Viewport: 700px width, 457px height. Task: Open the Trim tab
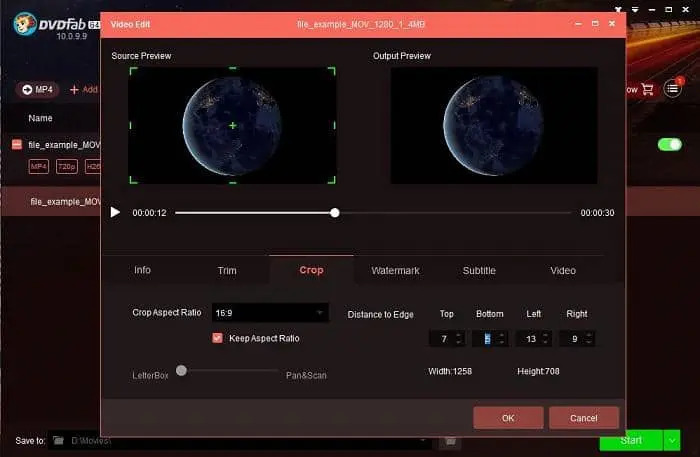point(227,270)
